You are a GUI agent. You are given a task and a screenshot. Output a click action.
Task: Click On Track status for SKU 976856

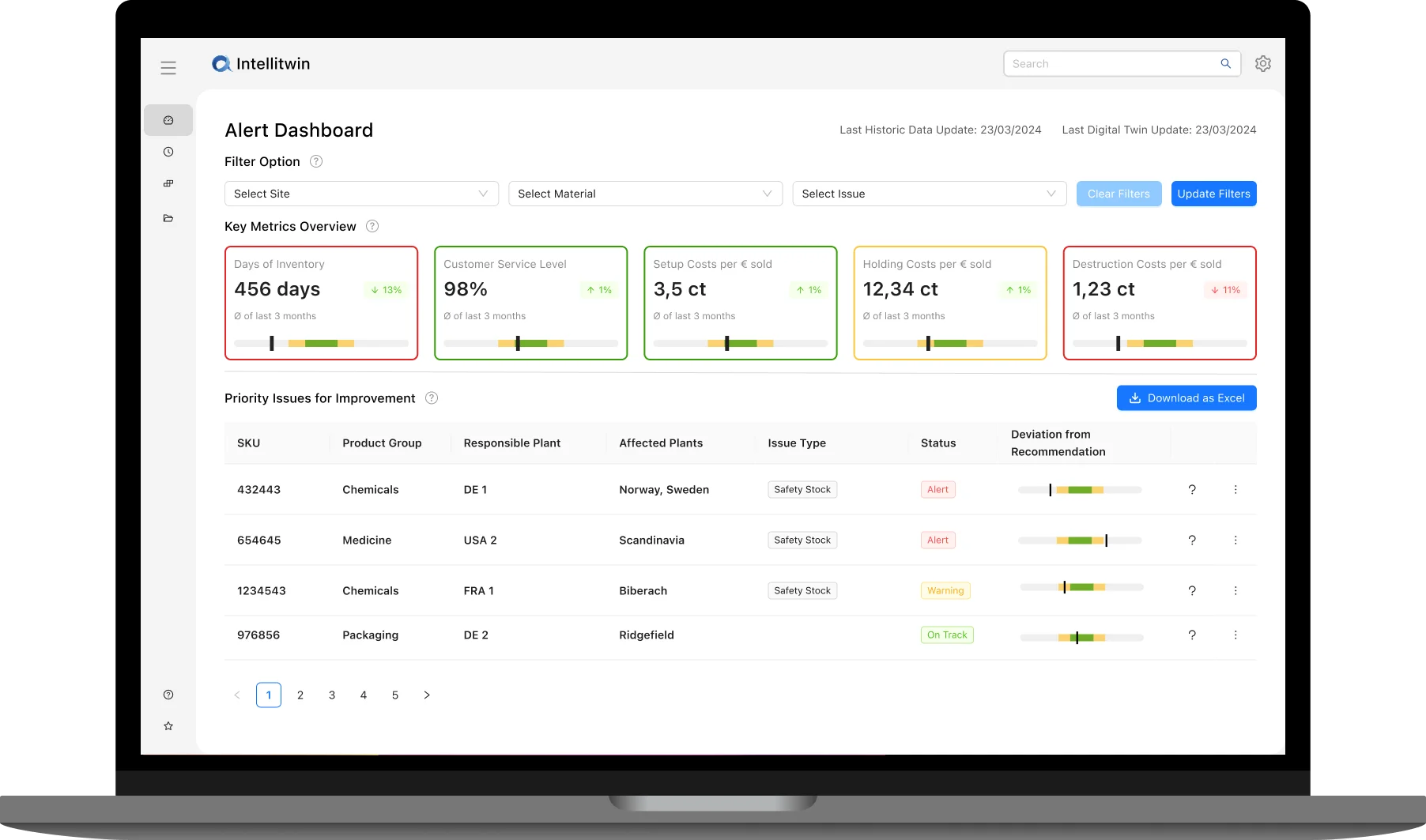click(947, 635)
